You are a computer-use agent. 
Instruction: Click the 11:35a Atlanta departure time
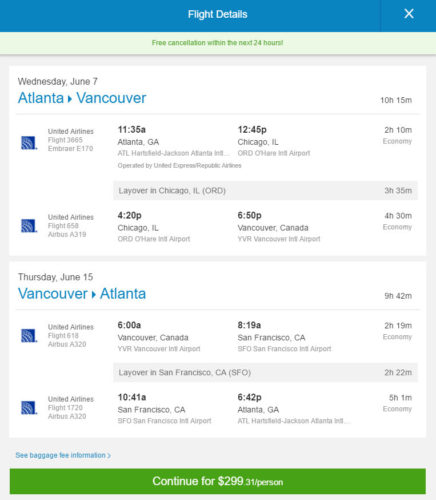click(x=132, y=129)
